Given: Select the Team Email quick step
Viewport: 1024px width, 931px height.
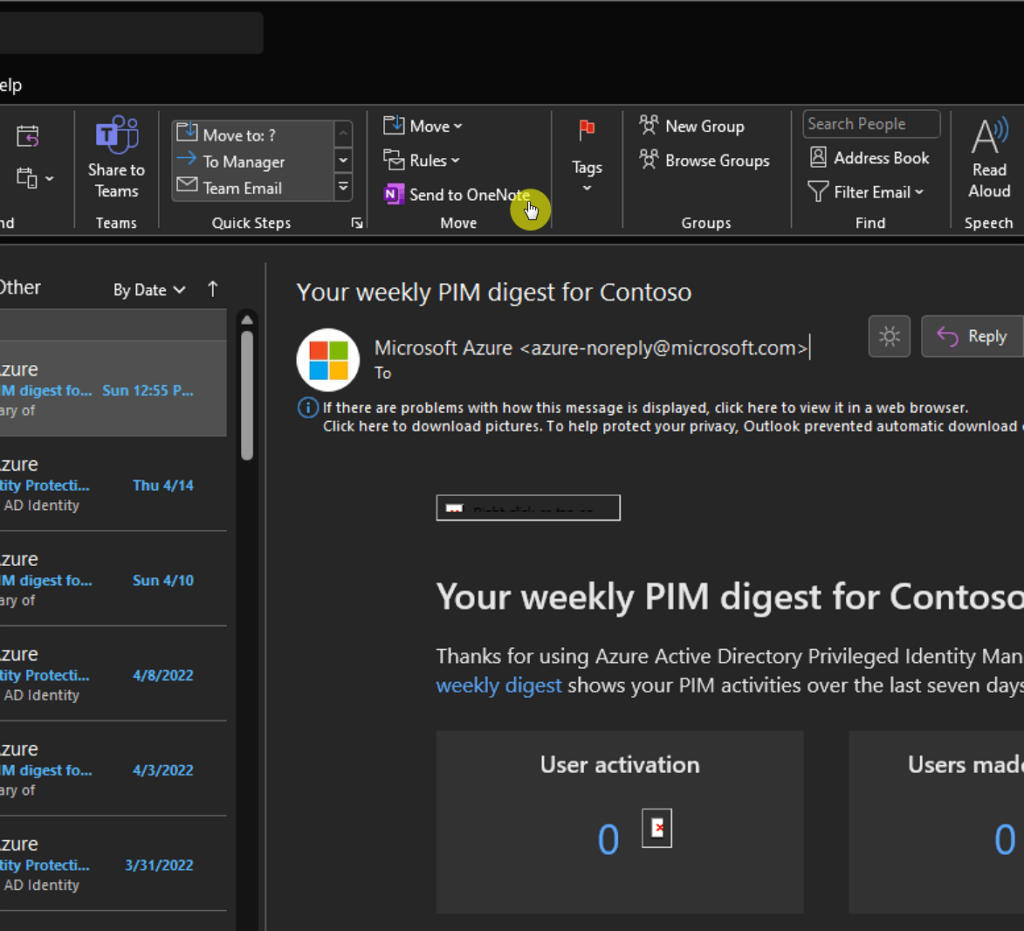Looking at the screenshot, I should (x=254, y=188).
